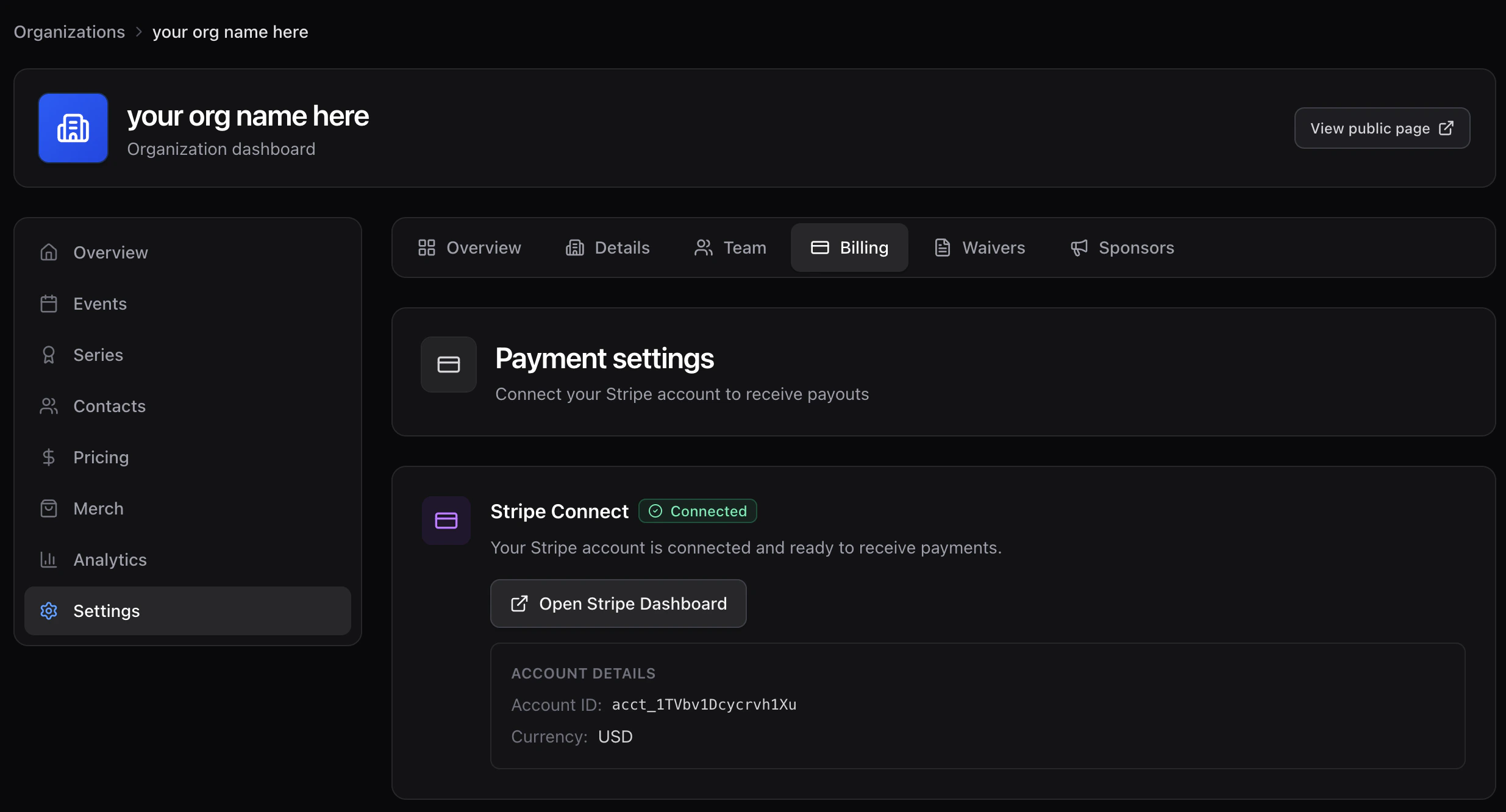Screen dimensions: 1506x812
Task: Open Merch in the left sidebar
Action: pos(188,508)
